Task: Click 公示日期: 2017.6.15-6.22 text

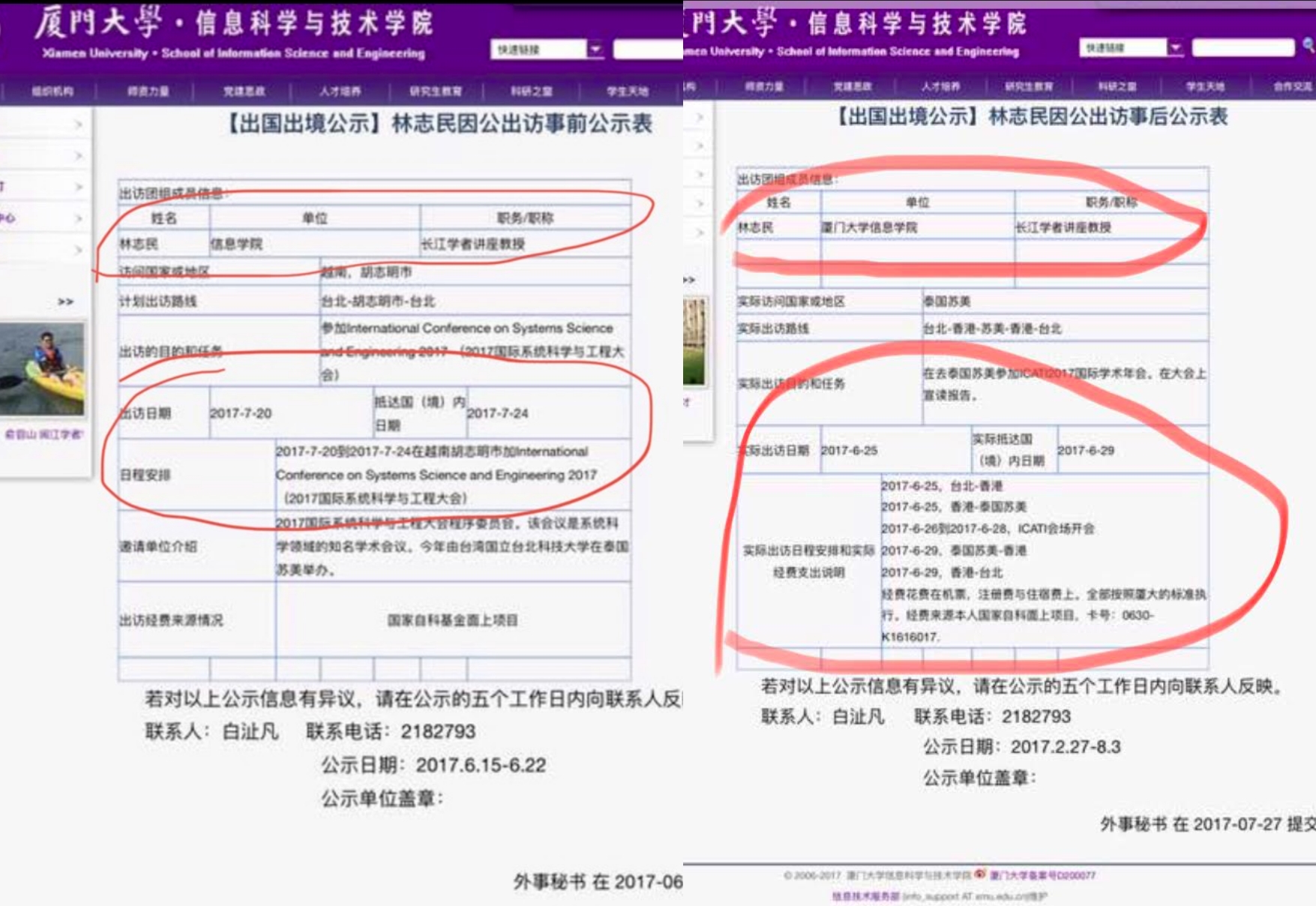Action: pos(433,765)
